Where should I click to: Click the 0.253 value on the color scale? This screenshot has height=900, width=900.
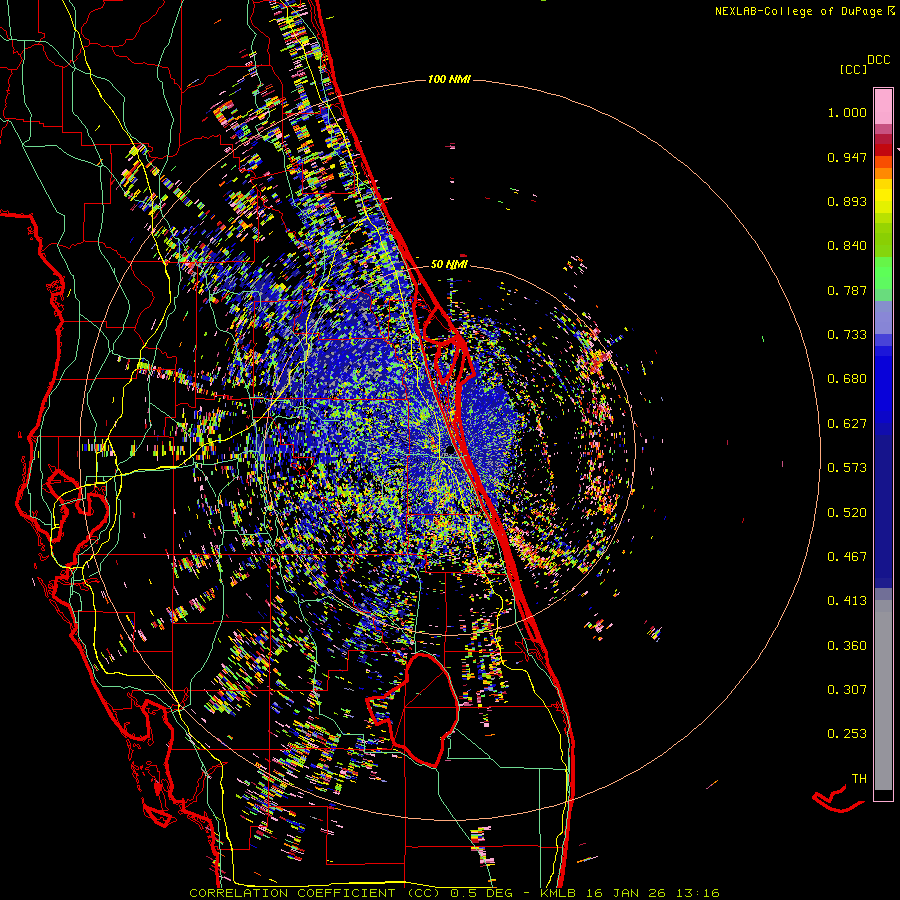pos(847,734)
